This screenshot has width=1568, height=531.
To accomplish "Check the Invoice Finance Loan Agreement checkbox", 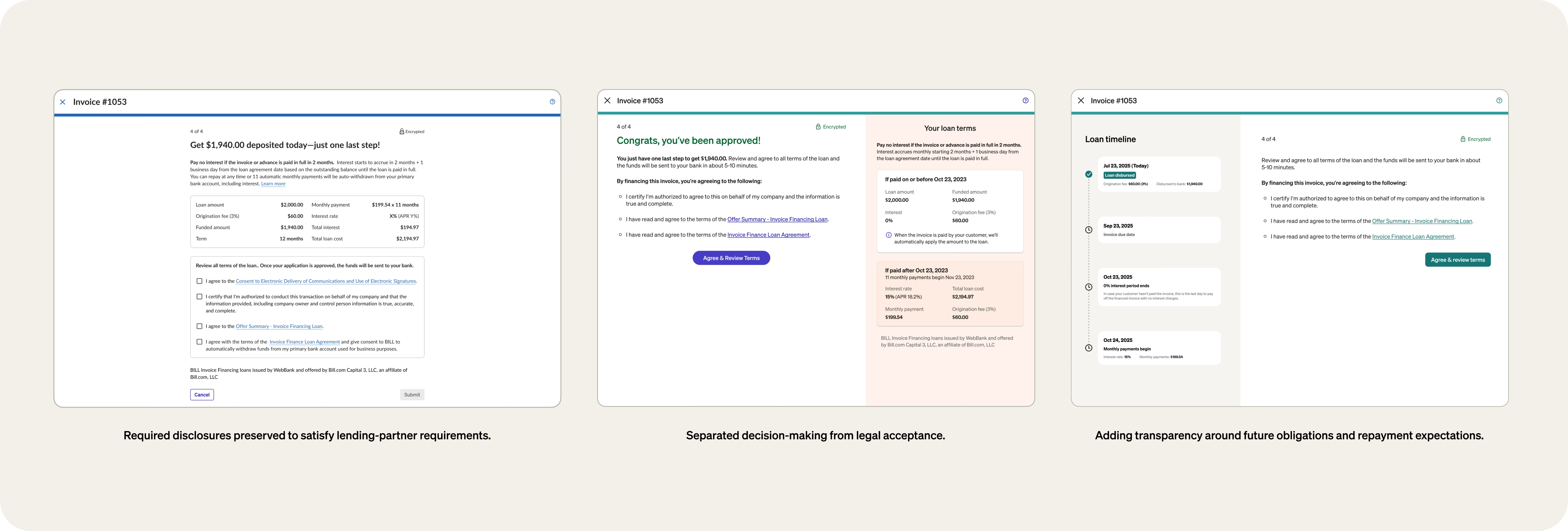I will pyautogui.click(x=199, y=342).
